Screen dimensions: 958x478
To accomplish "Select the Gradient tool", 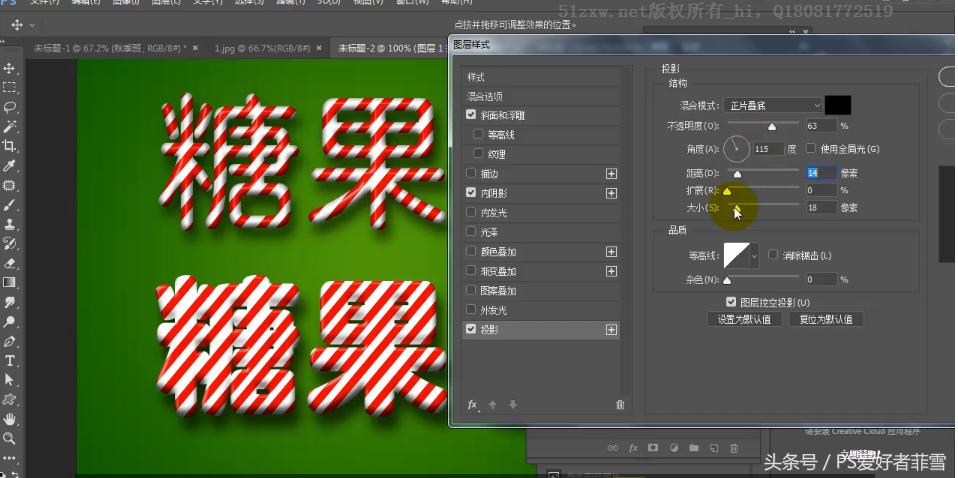I will click(x=9, y=282).
